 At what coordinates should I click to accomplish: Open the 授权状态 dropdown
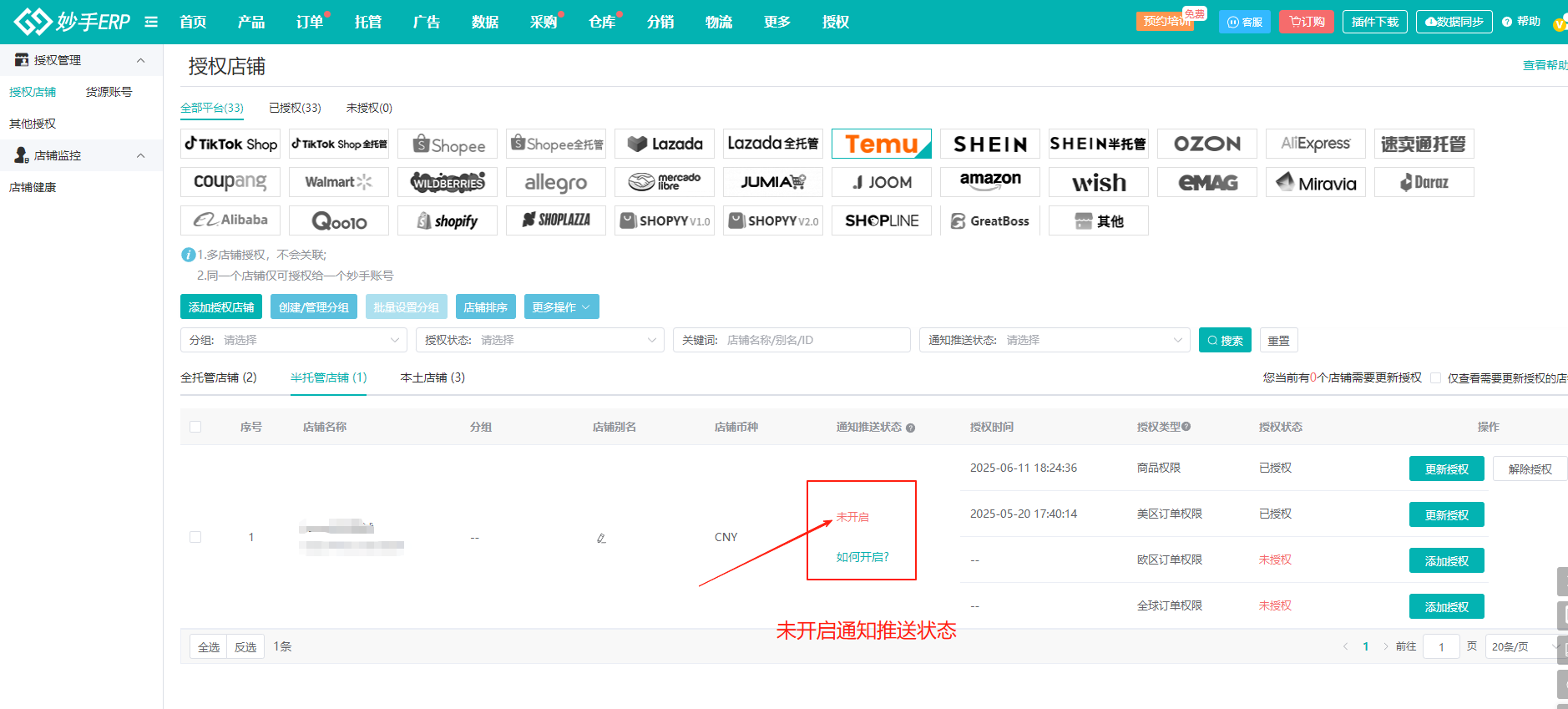pos(540,340)
